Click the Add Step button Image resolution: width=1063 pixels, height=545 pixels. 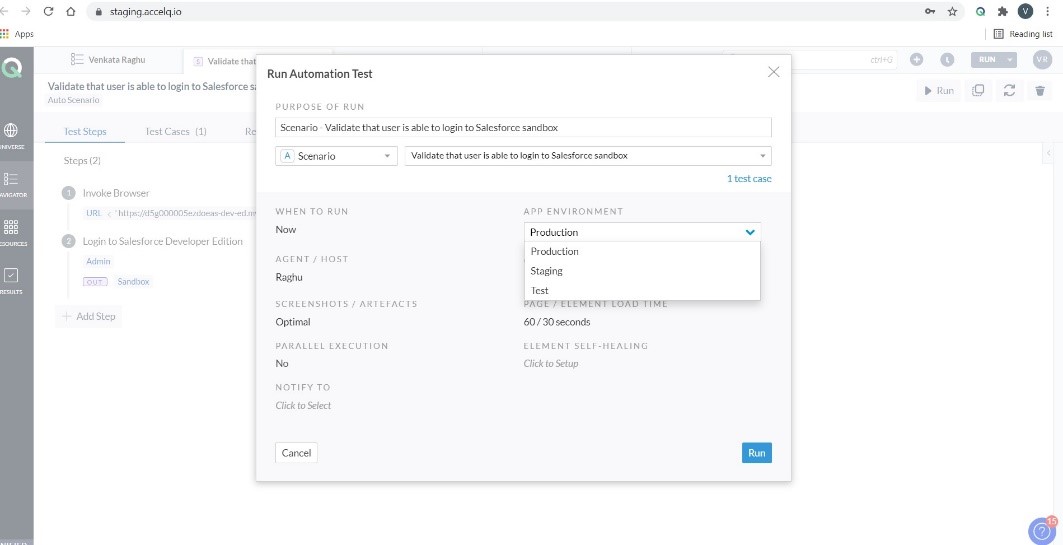tap(89, 316)
